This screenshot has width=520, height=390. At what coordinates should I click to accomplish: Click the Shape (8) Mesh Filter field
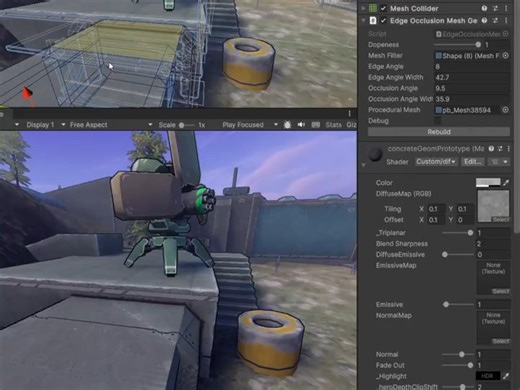coord(467,56)
